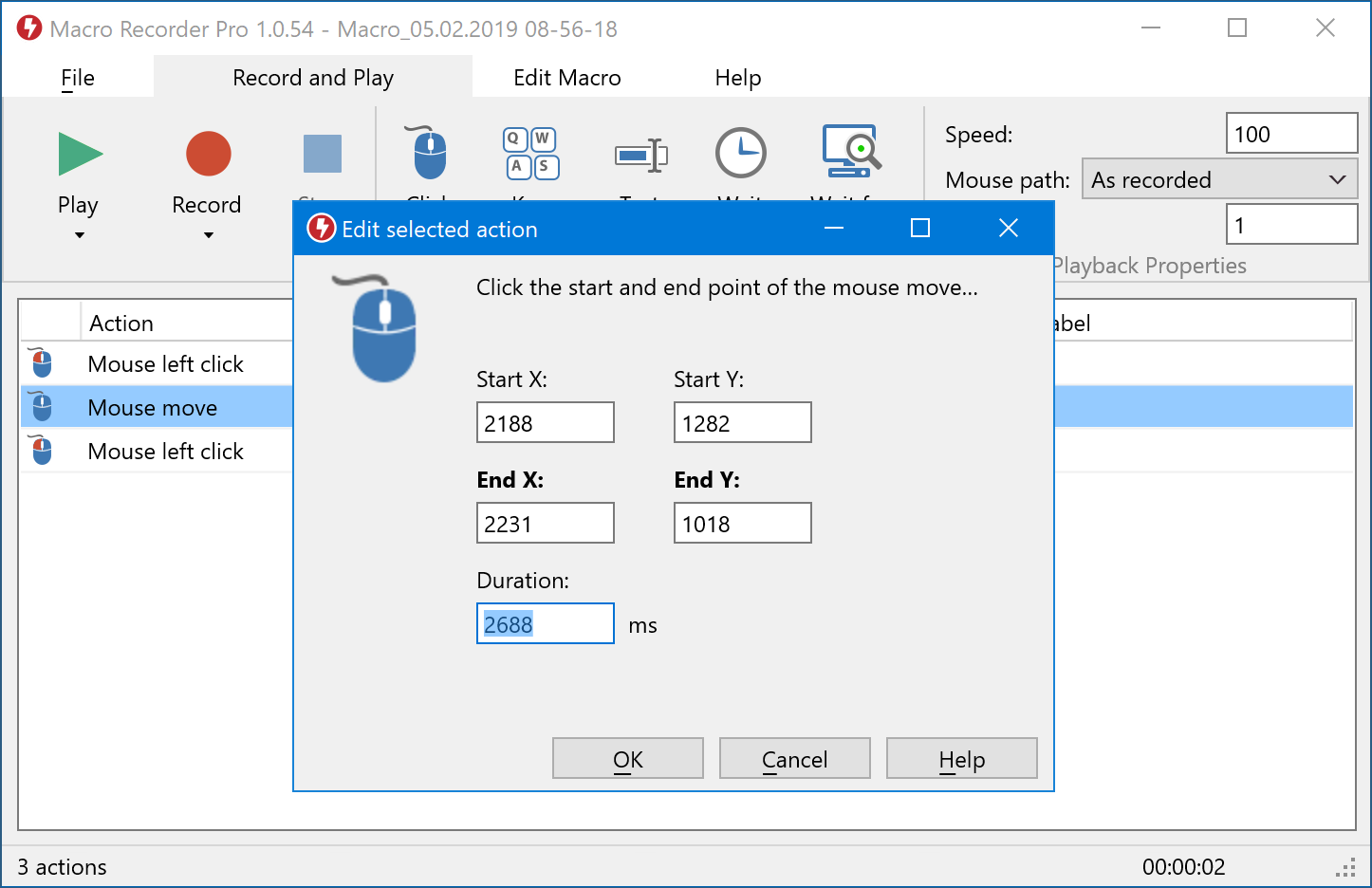1372x888 pixels.
Task: Click the Wait for monitor icon
Action: [851, 152]
